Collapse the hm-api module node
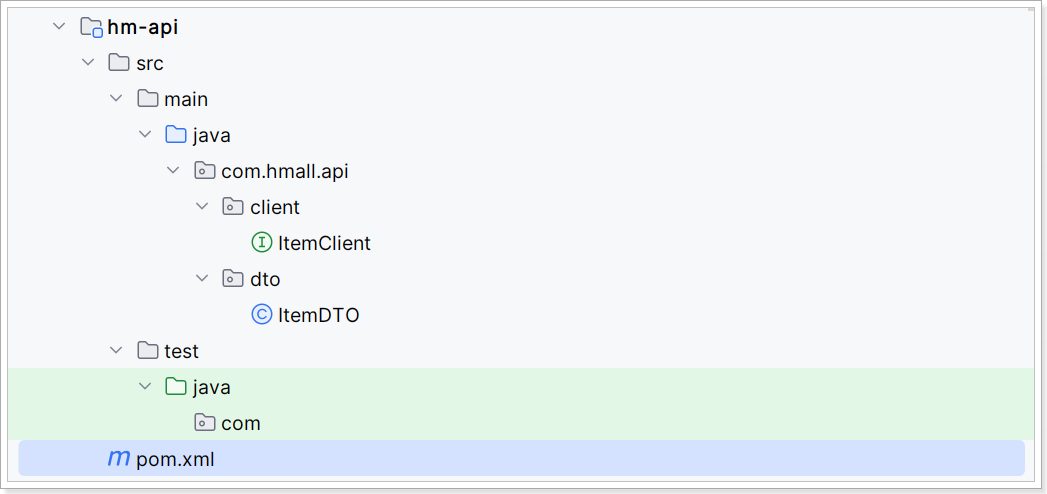Viewport: 1047px width, 494px height. [59, 27]
